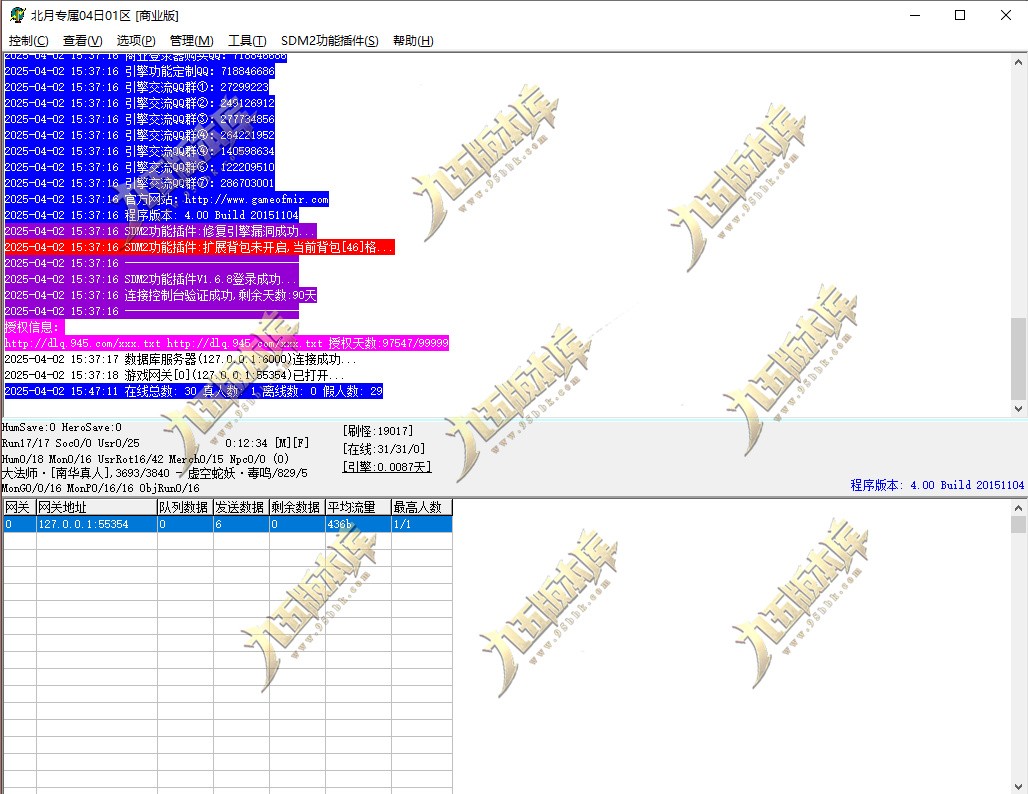Click the 队列数据 column header
Image resolution: width=1028 pixels, height=794 pixels.
click(x=185, y=507)
